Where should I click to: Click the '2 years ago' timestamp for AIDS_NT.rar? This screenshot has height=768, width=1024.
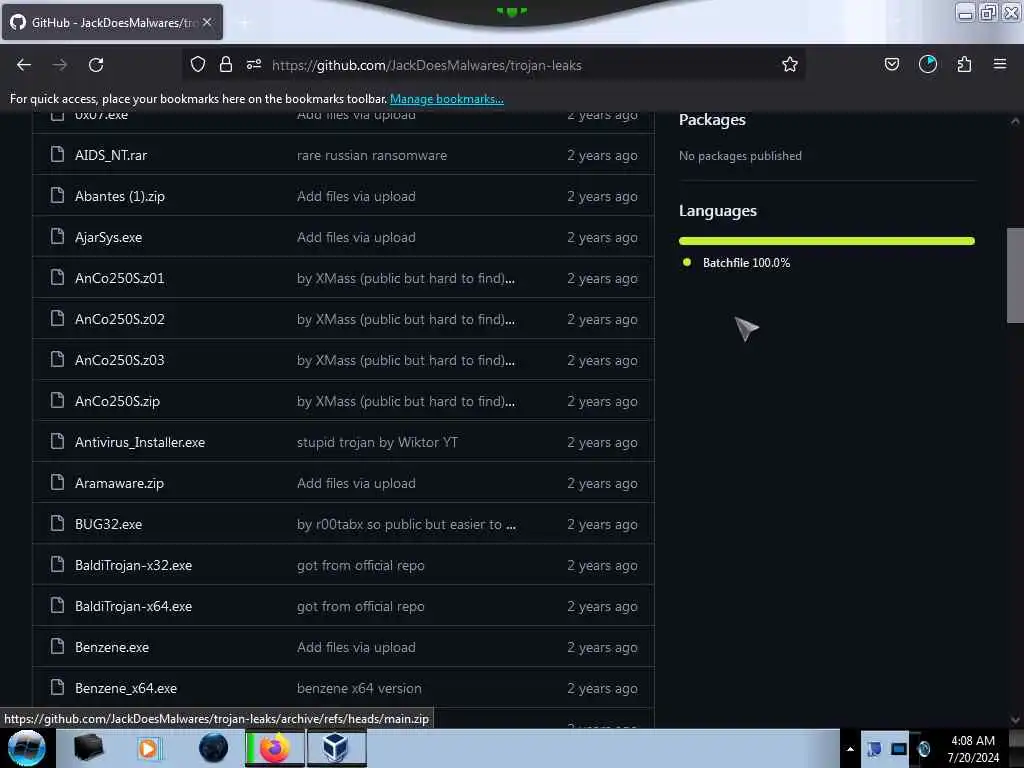pyautogui.click(x=602, y=155)
